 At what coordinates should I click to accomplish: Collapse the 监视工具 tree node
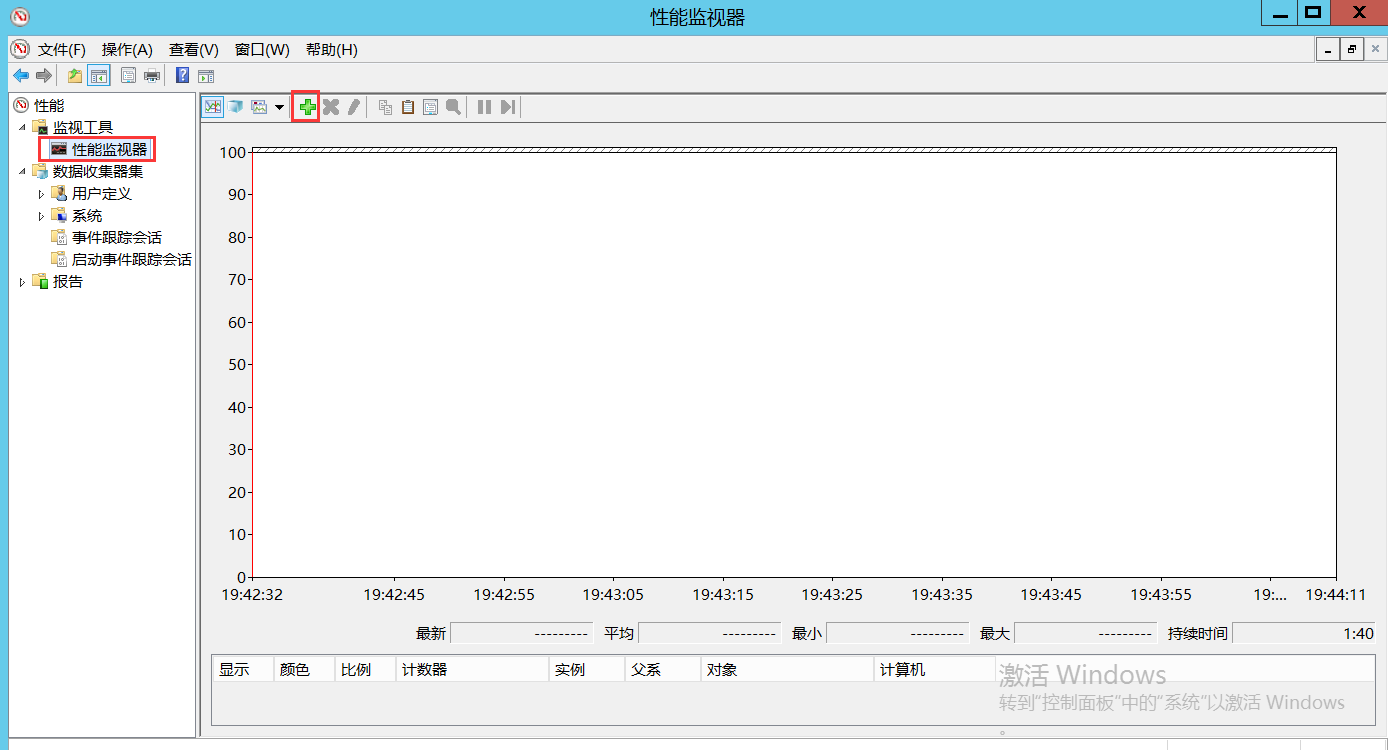(x=22, y=128)
